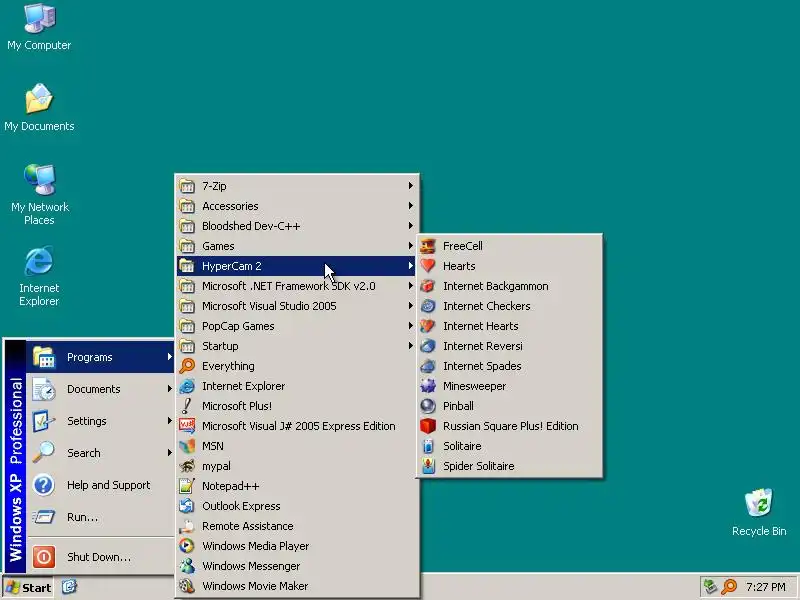
Task: Click the "PopCap Games" folder label
Action: click(x=238, y=326)
